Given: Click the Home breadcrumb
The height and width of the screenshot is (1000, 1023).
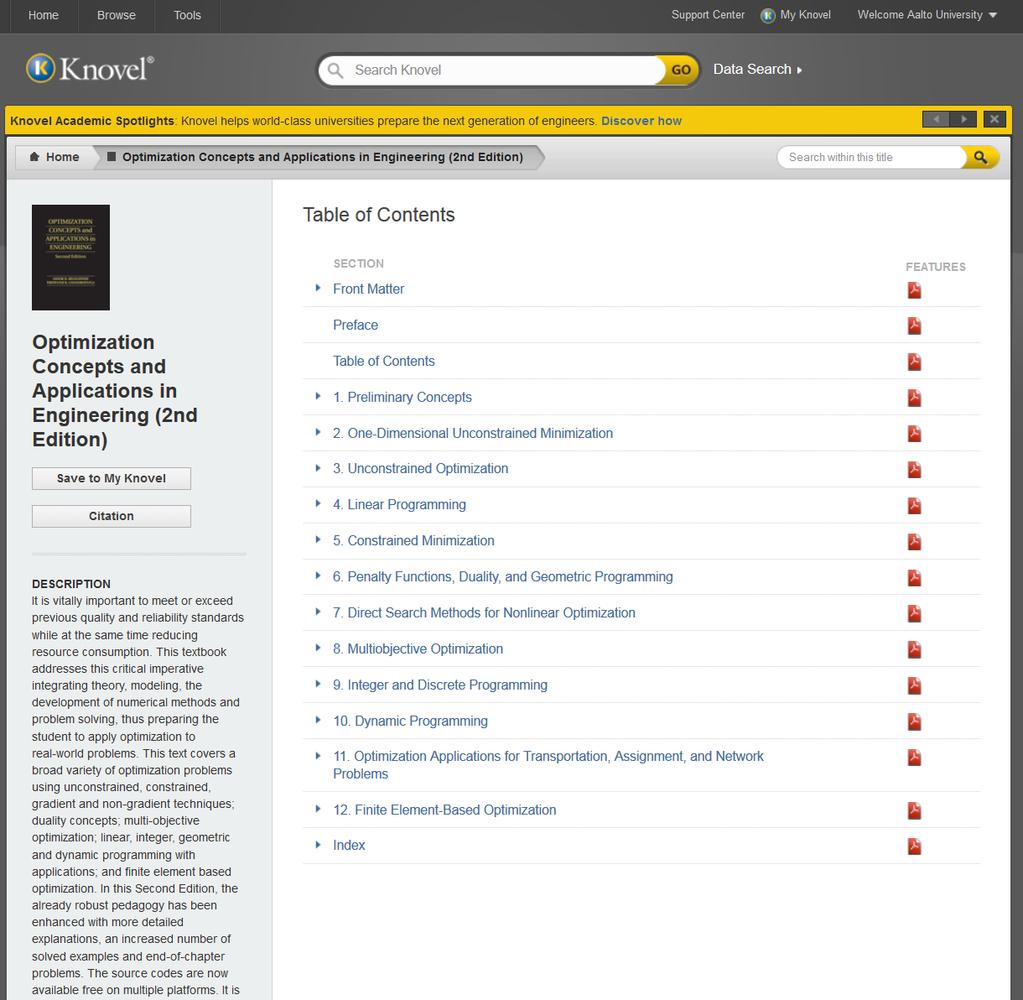Looking at the screenshot, I should [55, 157].
